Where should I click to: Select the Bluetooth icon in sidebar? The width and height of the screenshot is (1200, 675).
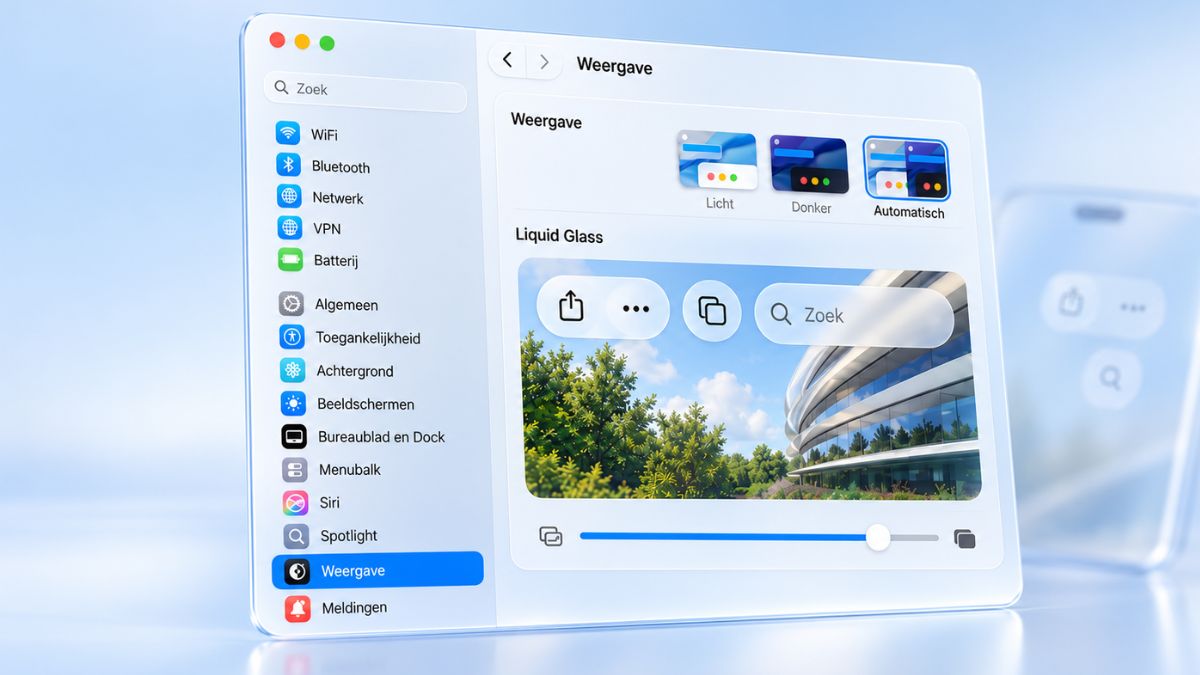289,165
